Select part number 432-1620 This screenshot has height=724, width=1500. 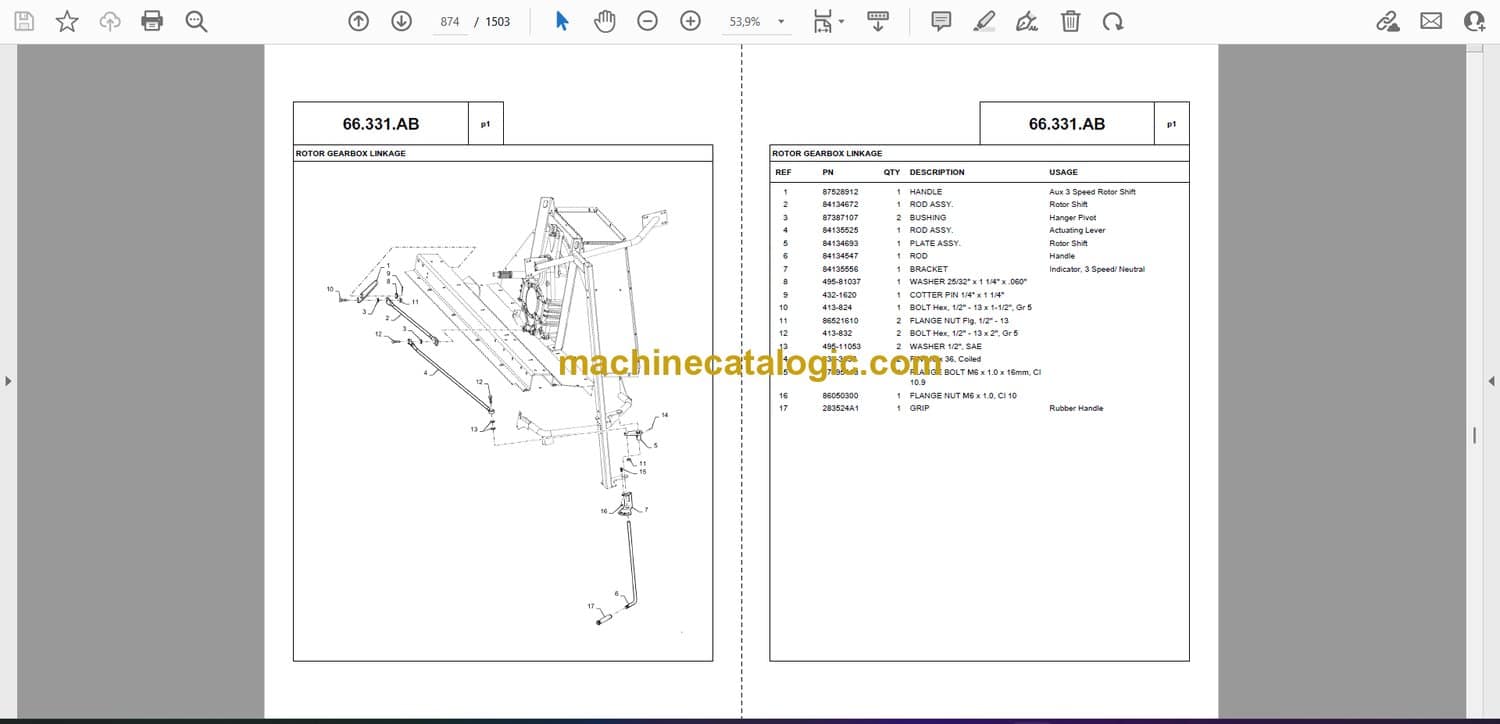838,295
